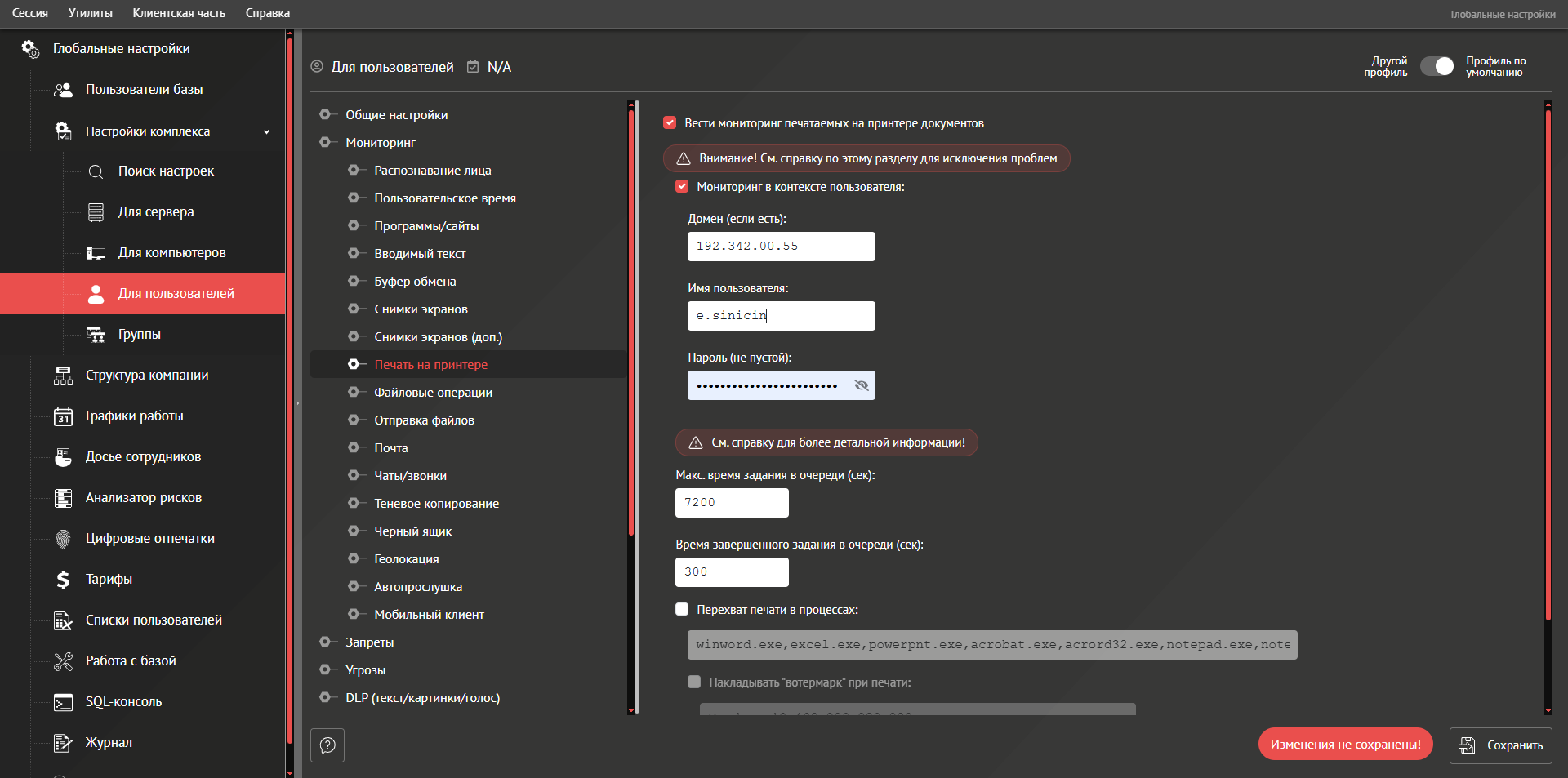This screenshot has width=1568, height=778.
Task: Open Досье сотрудников section
Action: [x=142, y=457]
